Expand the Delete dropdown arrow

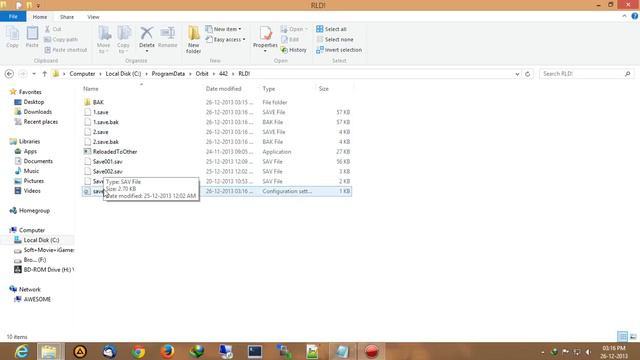click(x=147, y=51)
